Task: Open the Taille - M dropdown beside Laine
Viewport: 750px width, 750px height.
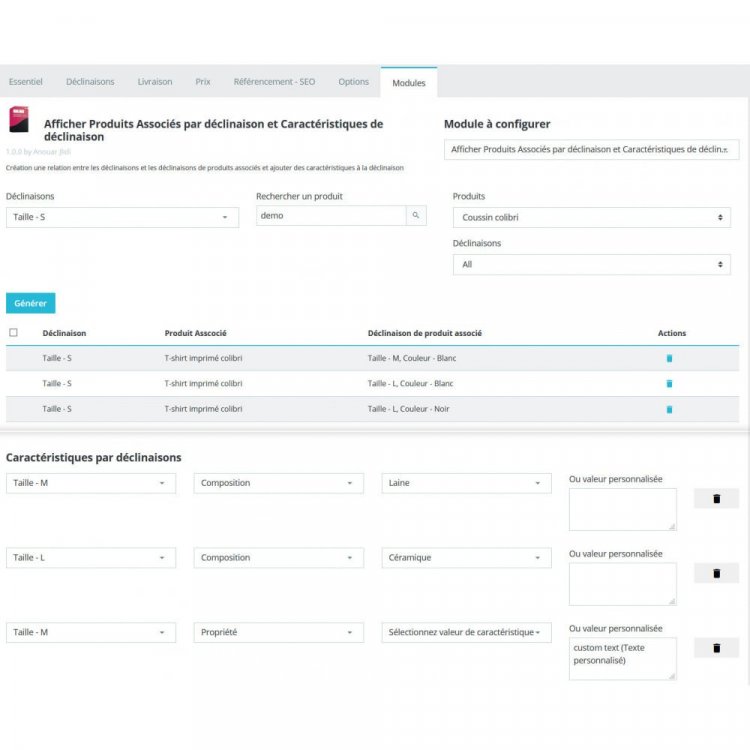Action: click(91, 483)
